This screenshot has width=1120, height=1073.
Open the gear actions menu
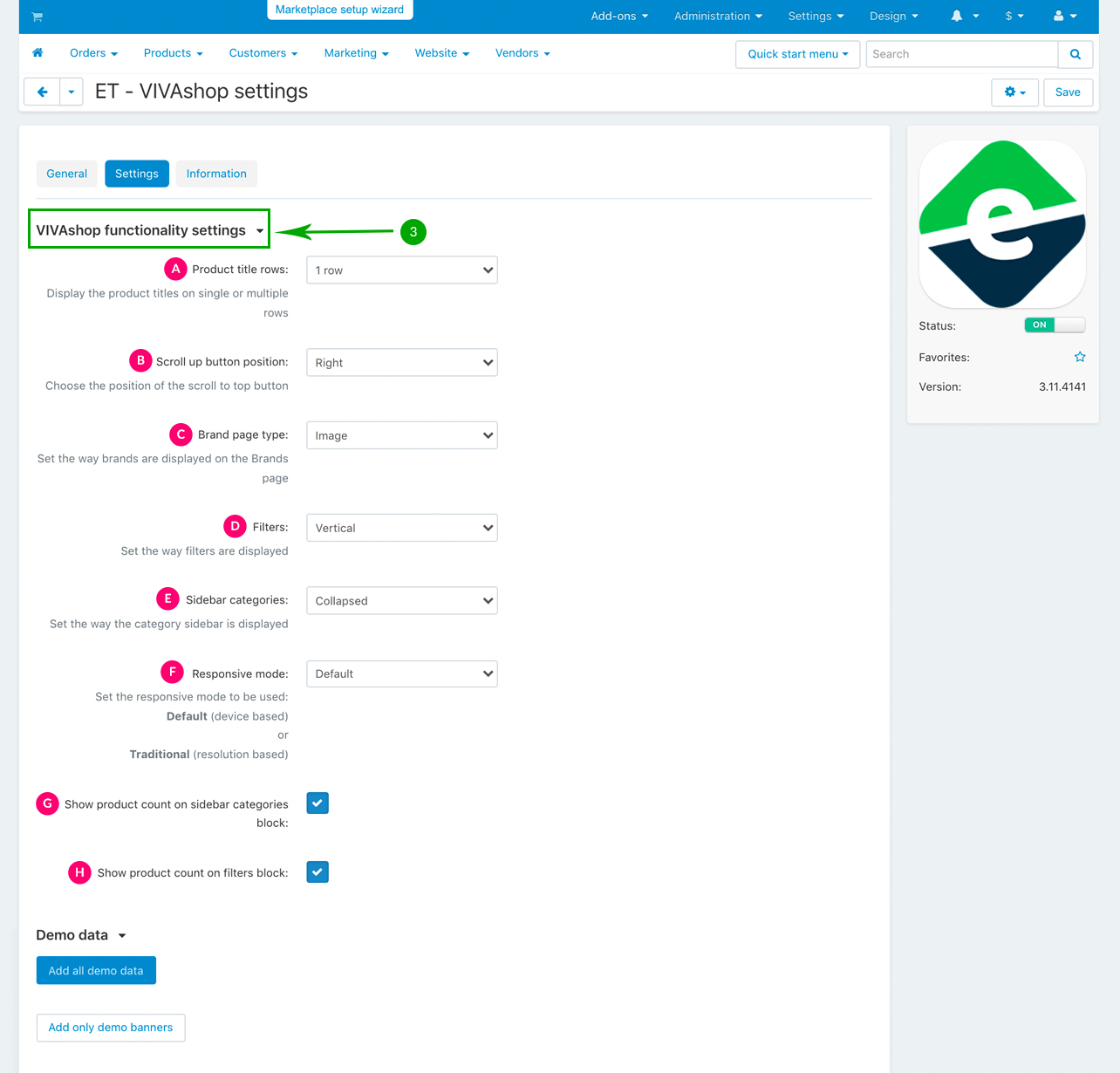click(1014, 92)
